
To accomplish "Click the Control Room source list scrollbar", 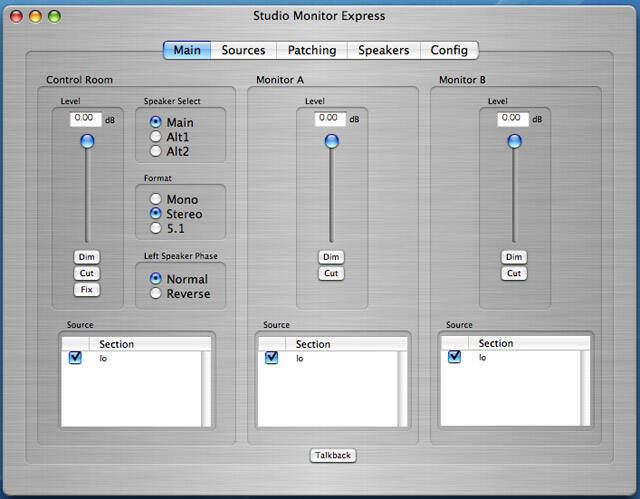I will click(x=207, y=389).
